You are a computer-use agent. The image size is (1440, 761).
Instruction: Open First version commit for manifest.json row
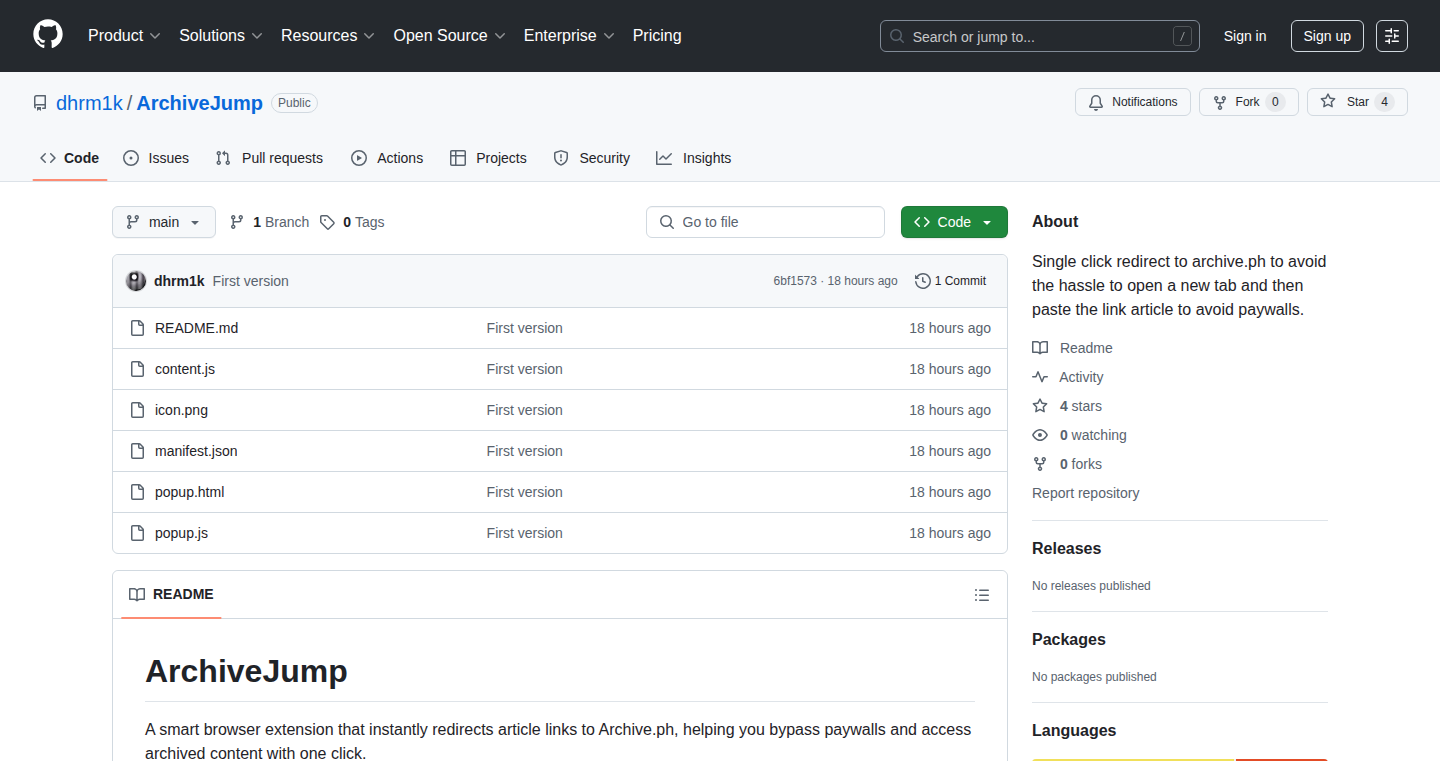tap(524, 451)
